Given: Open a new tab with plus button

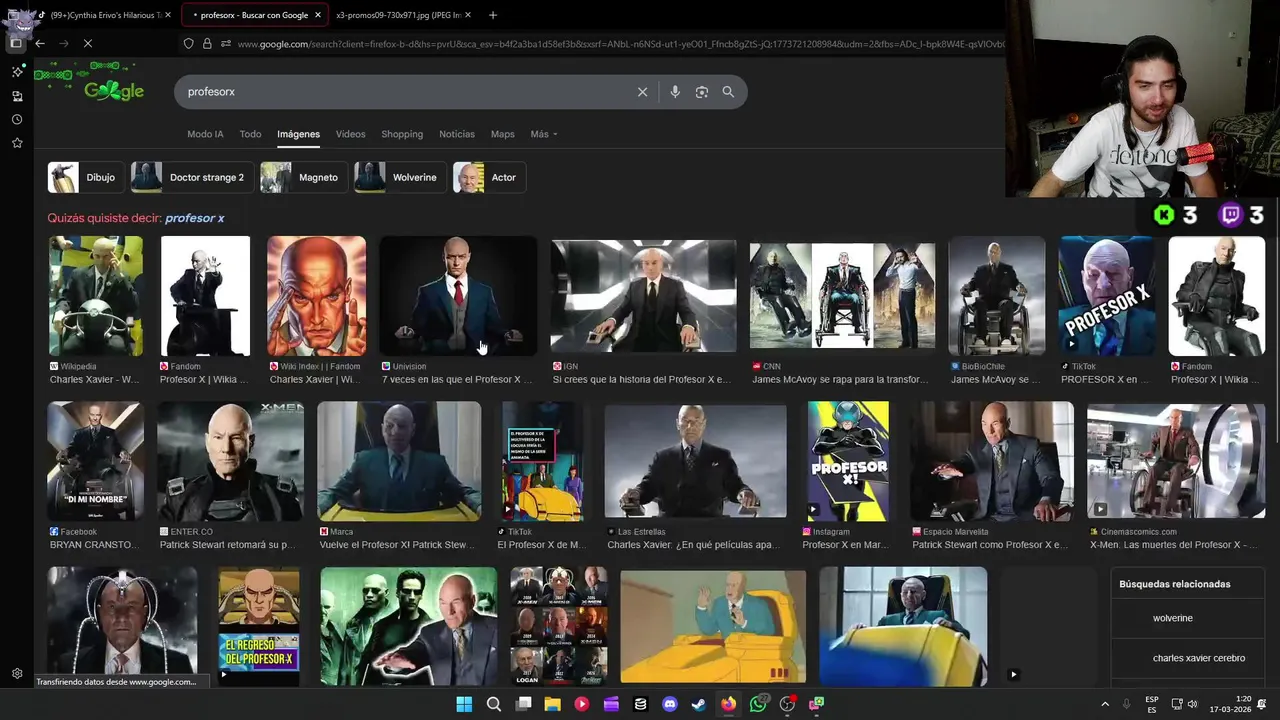Looking at the screenshot, I should pyautogui.click(x=493, y=15).
